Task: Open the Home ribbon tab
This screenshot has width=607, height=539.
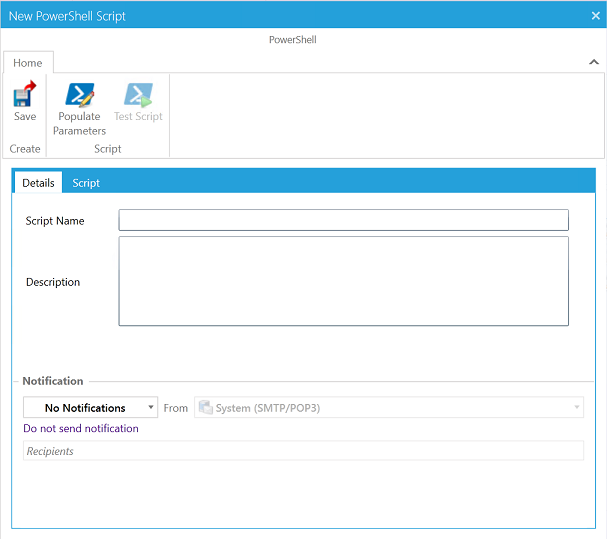Action: pyautogui.click(x=28, y=63)
